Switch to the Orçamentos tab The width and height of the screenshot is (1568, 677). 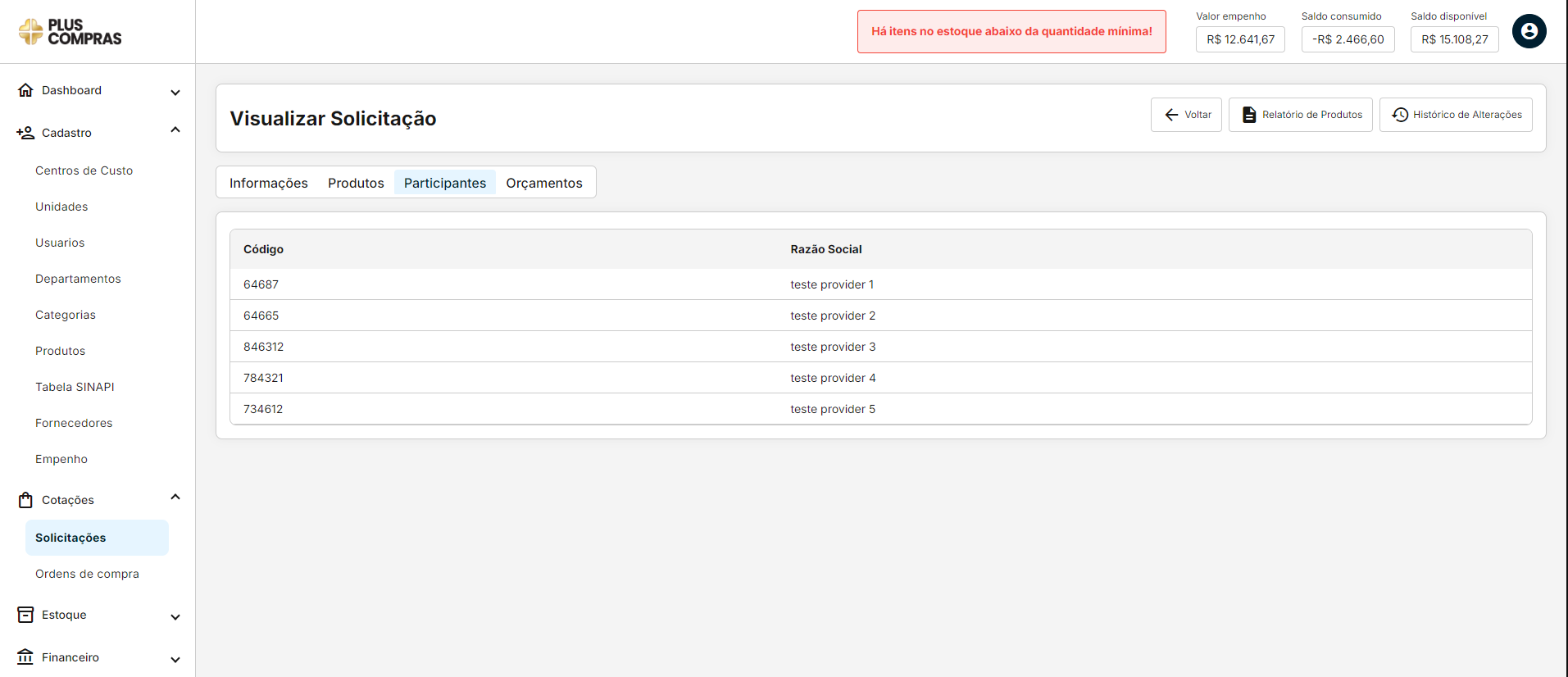(x=543, y=183)
